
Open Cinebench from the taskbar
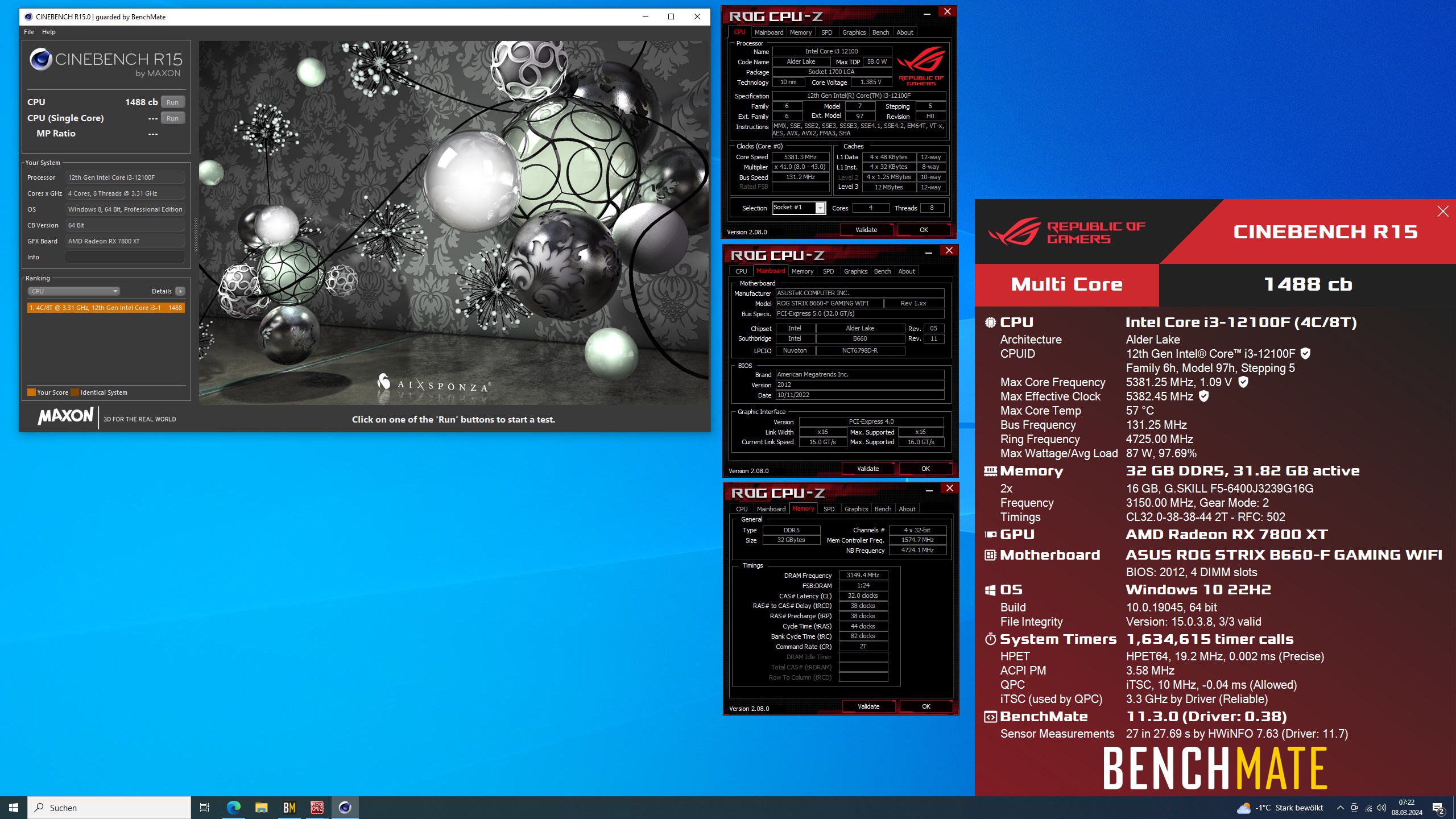click(345, 808)
